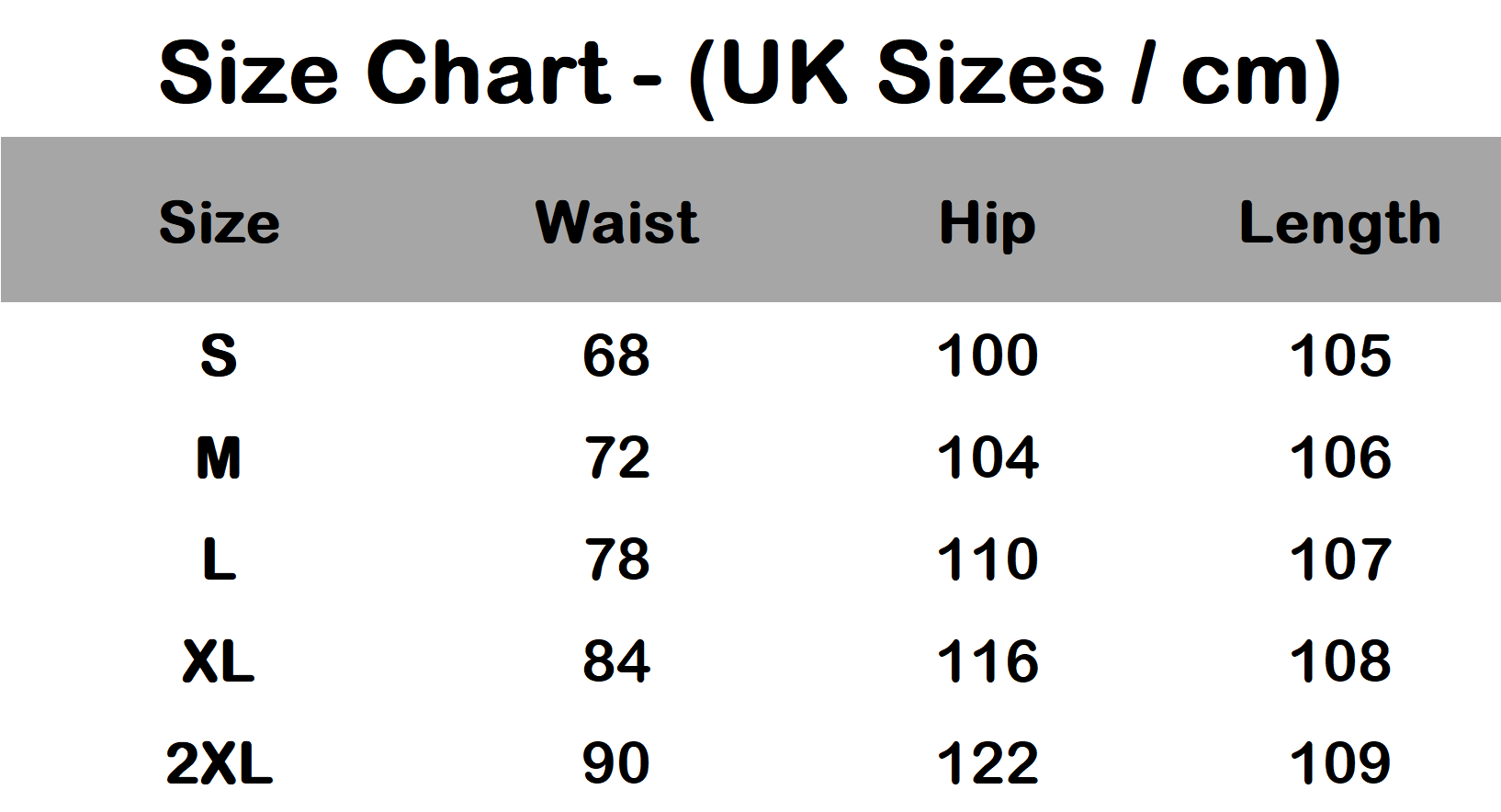Click the Size column header
The width and height of the screenshot is (1501, 812).
click(x=220, y=222)
